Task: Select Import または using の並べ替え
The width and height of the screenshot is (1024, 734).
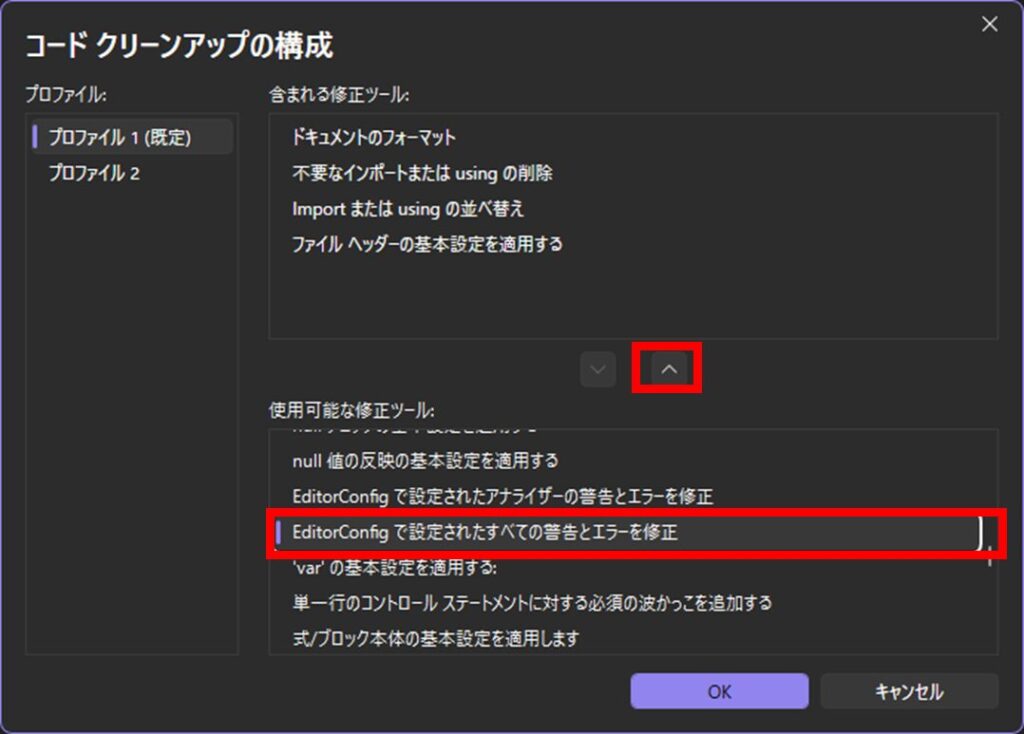Action: [408, 209]
